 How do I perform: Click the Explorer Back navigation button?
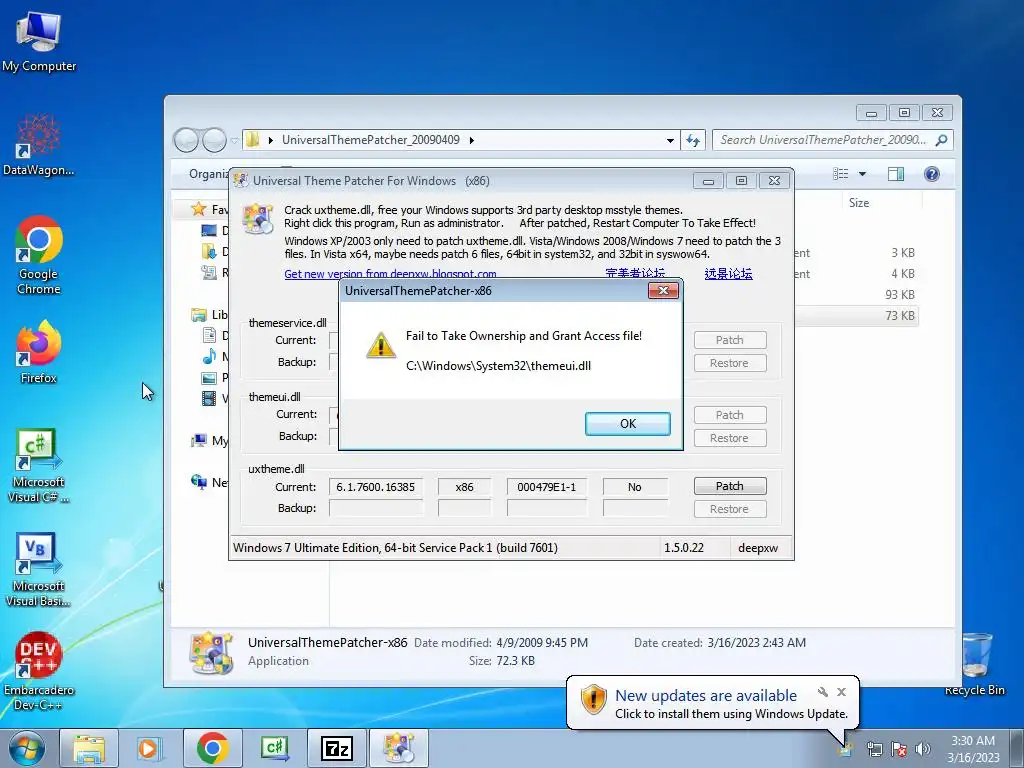186,140
